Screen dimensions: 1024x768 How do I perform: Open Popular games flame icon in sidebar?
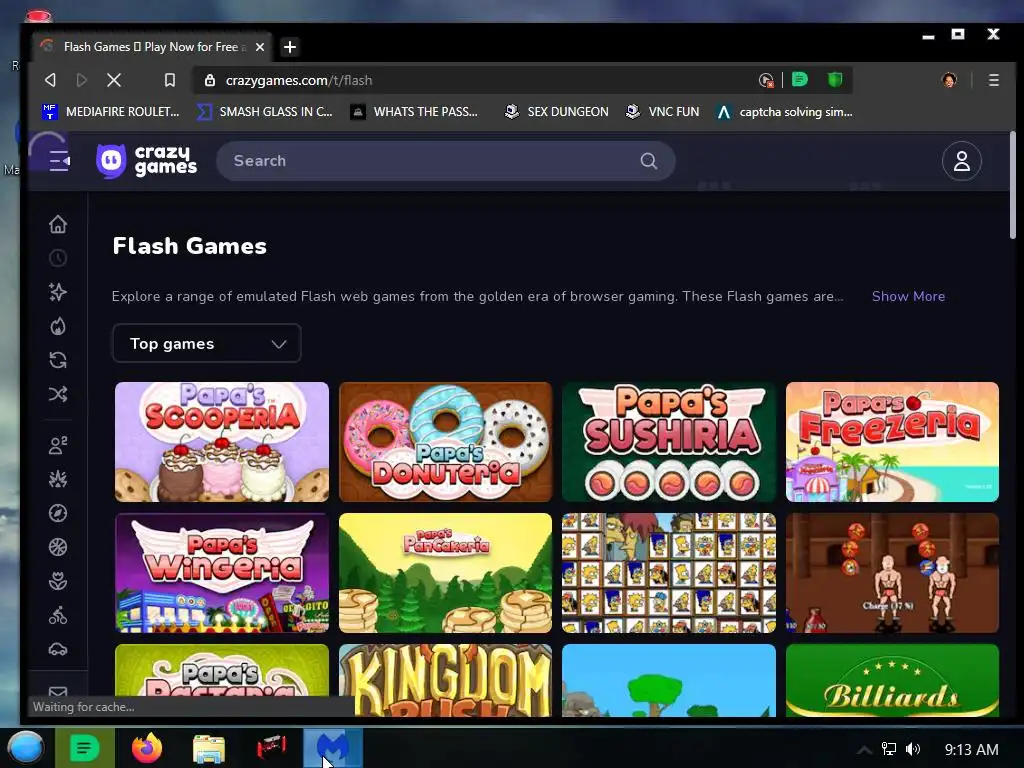(x=57, y=326)
